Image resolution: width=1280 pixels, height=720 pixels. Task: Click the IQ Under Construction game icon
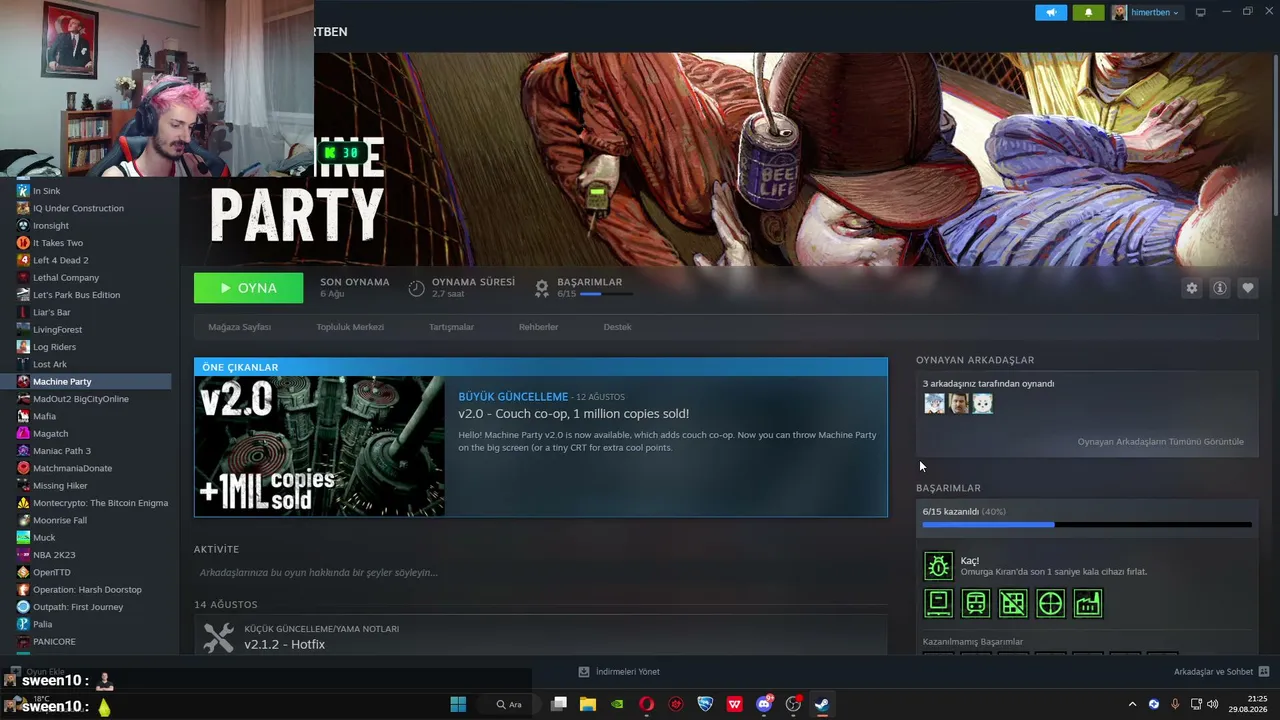(23, 208)
